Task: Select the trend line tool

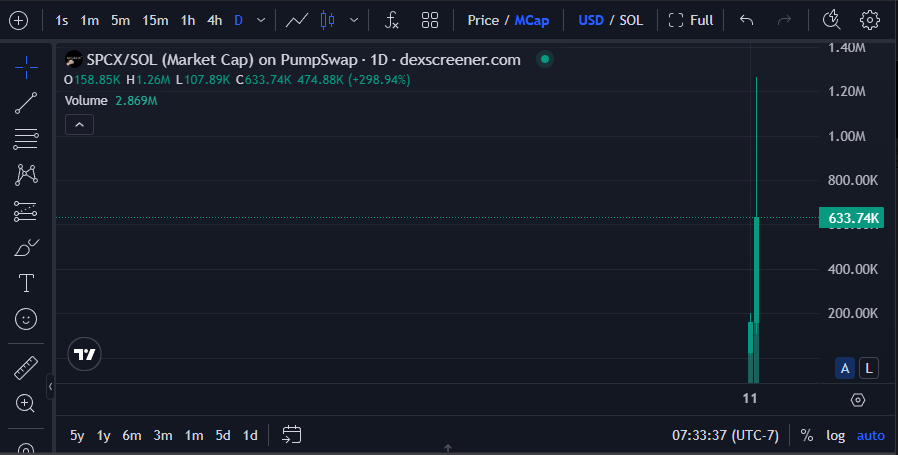Action: 26,103
